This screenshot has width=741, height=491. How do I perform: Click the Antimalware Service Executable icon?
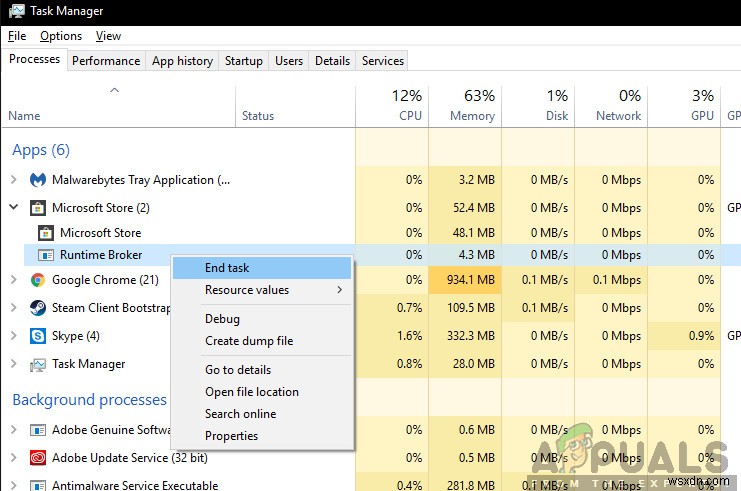38,486
